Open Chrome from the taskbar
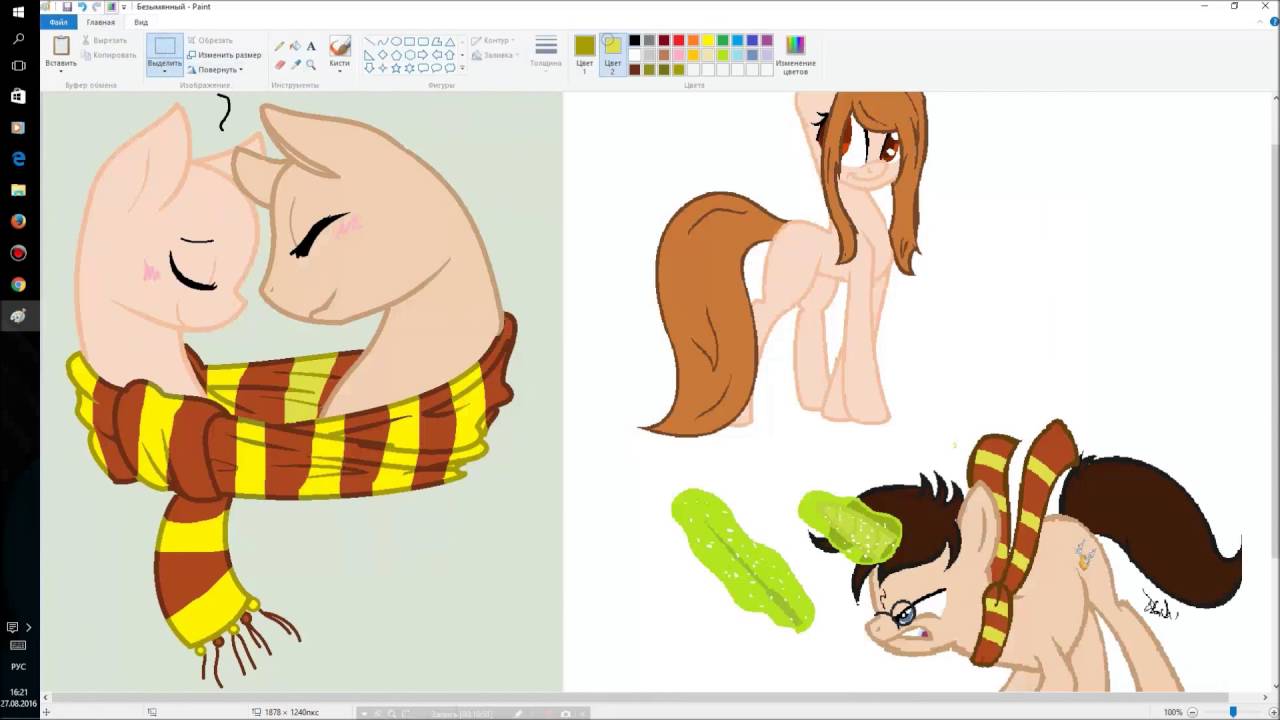The image size is (1280, 720). click(18, 285)
